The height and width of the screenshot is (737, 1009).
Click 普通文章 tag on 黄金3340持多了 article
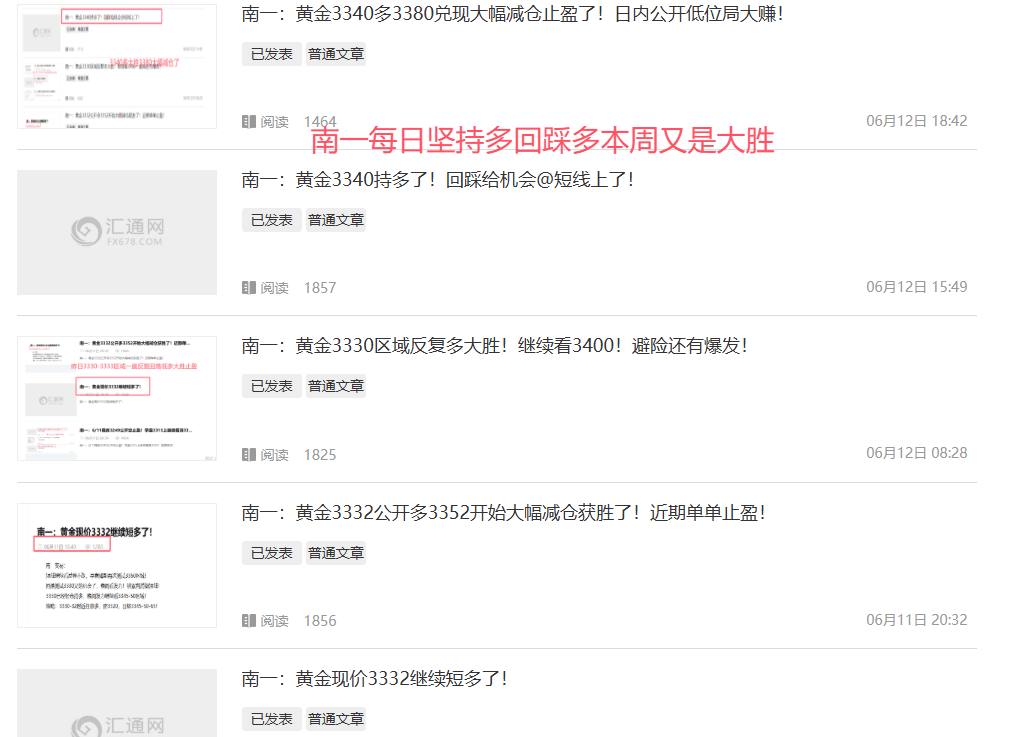coord(336,220)
